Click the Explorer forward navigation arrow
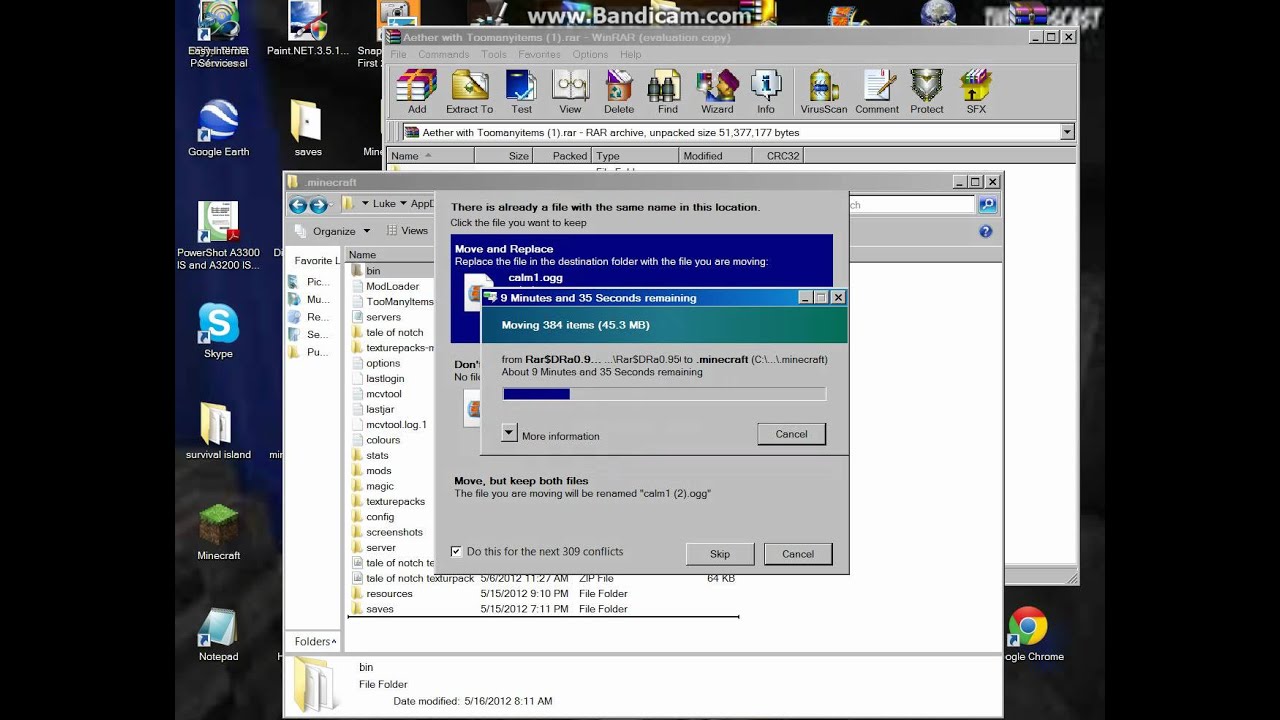The width and height of the screenshot is (1280, 720). point(318,204)
